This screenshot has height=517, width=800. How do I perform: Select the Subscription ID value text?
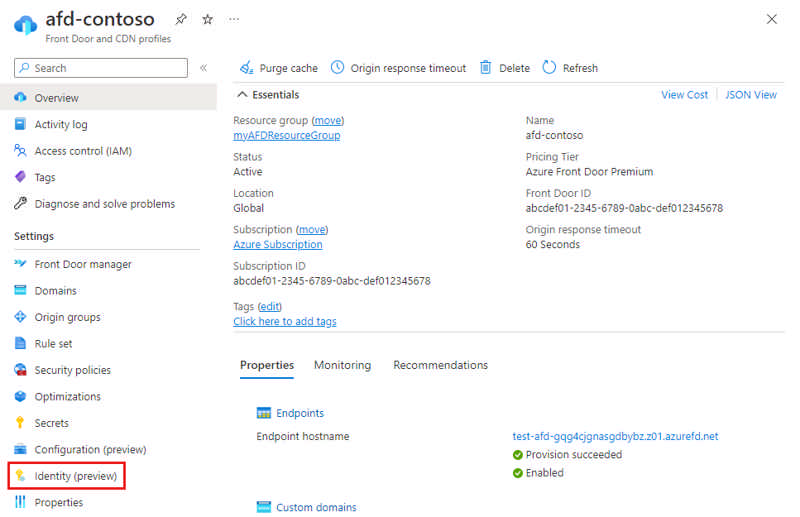coord(332,281)
